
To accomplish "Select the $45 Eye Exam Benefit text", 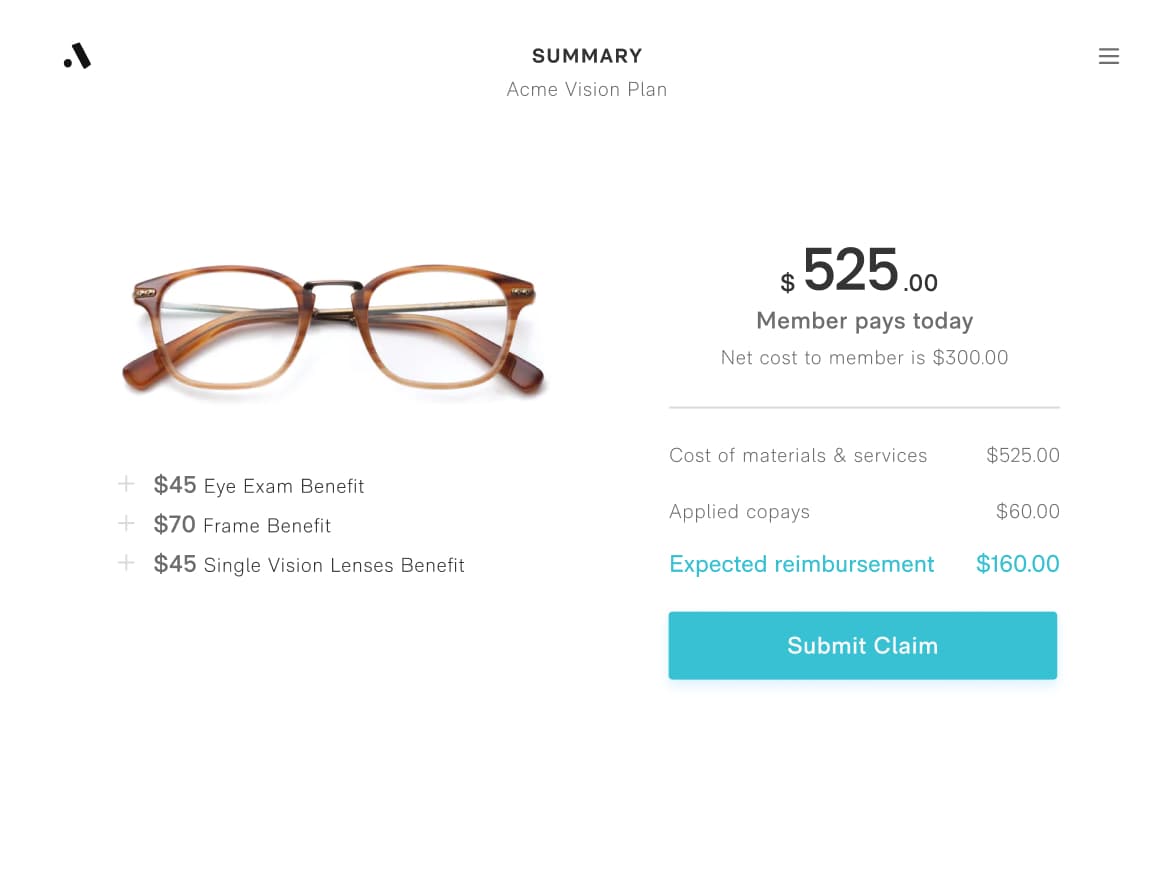I will click(x=259, y=486).
